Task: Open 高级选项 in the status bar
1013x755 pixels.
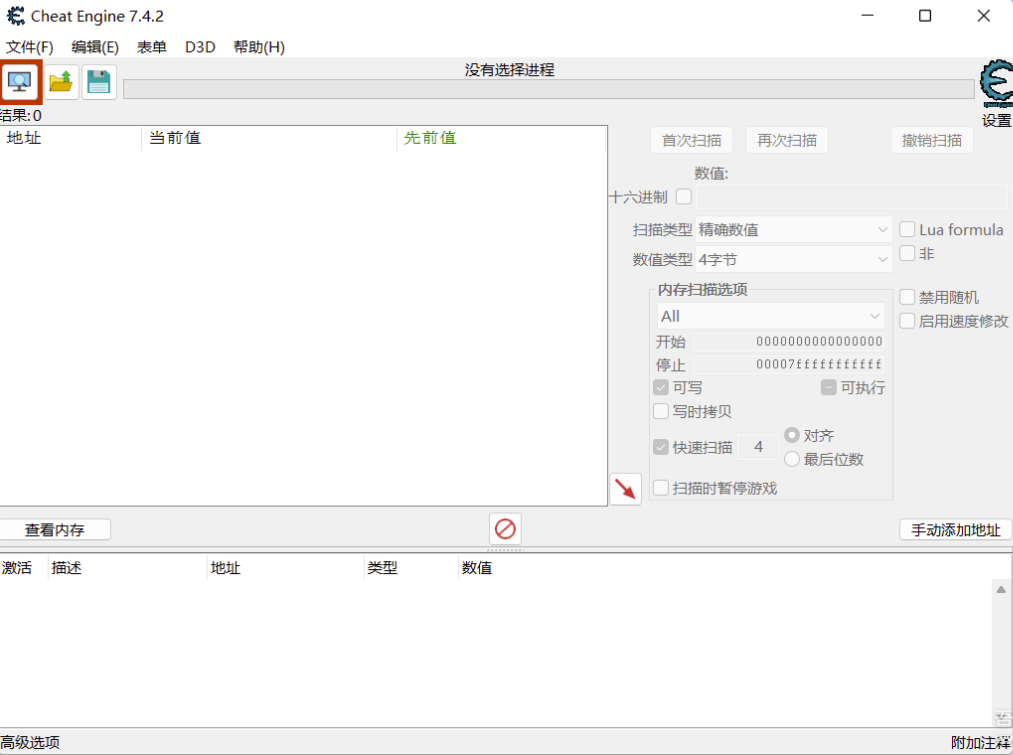Action: pyautogui.click(x=30, y=743)
